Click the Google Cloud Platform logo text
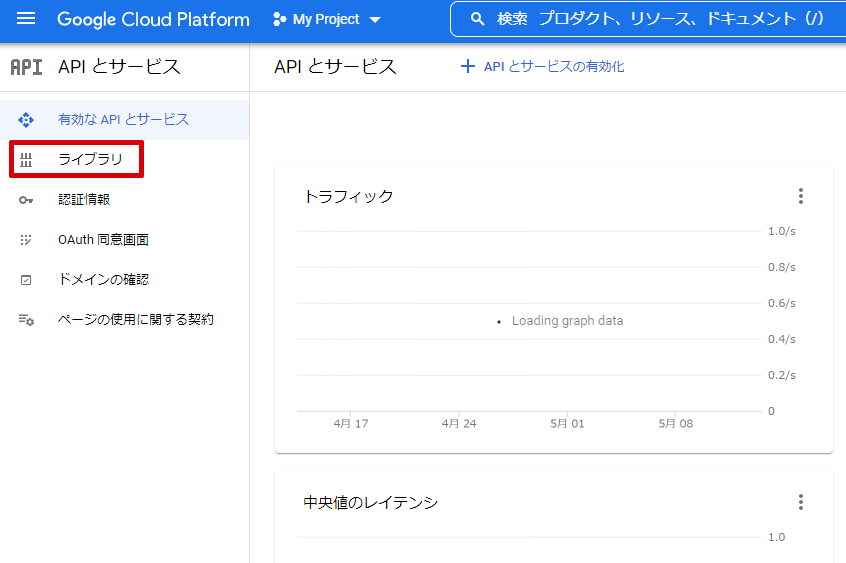 click(153, 19)
